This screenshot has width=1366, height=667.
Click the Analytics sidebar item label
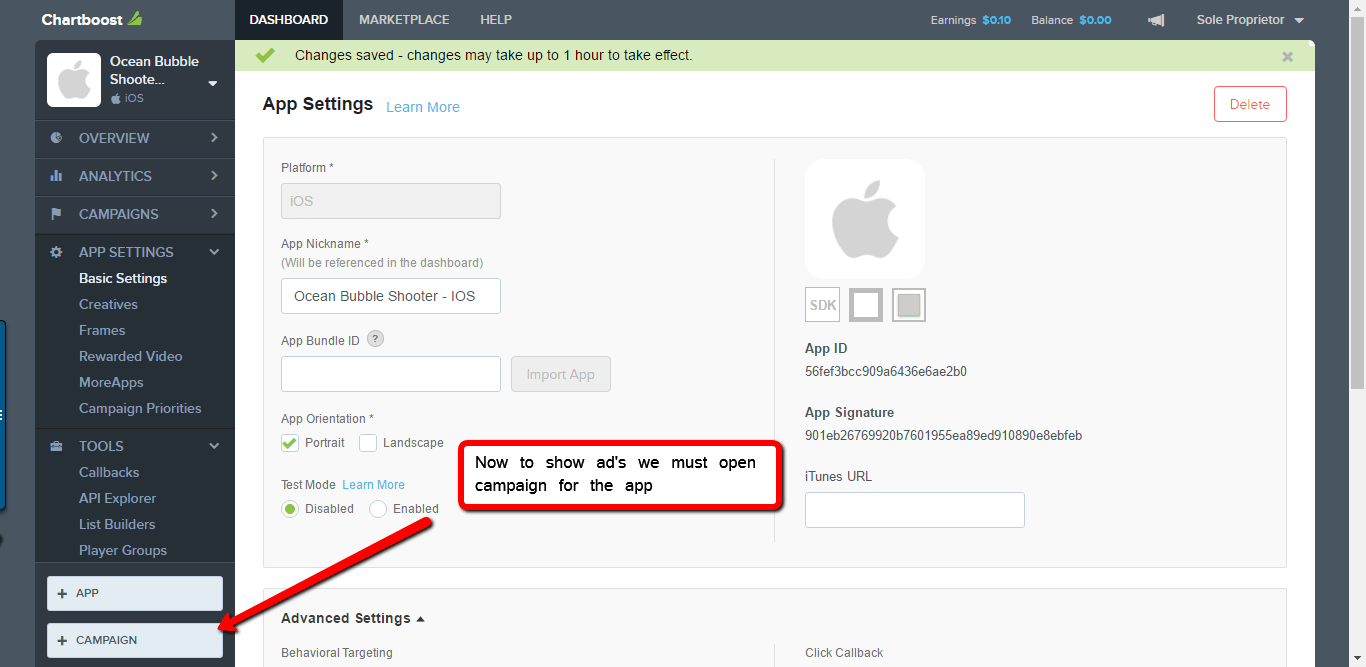coord(115,176)
